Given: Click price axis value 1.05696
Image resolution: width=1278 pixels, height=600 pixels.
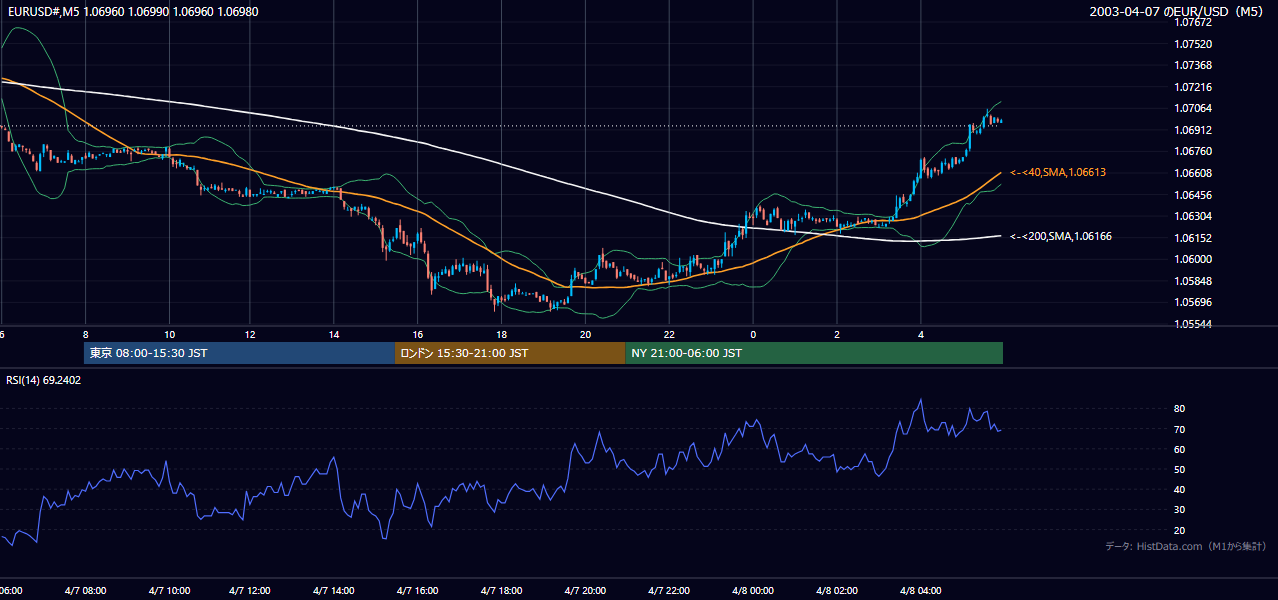Looking at the screenshot, I should pos(1192,302).
